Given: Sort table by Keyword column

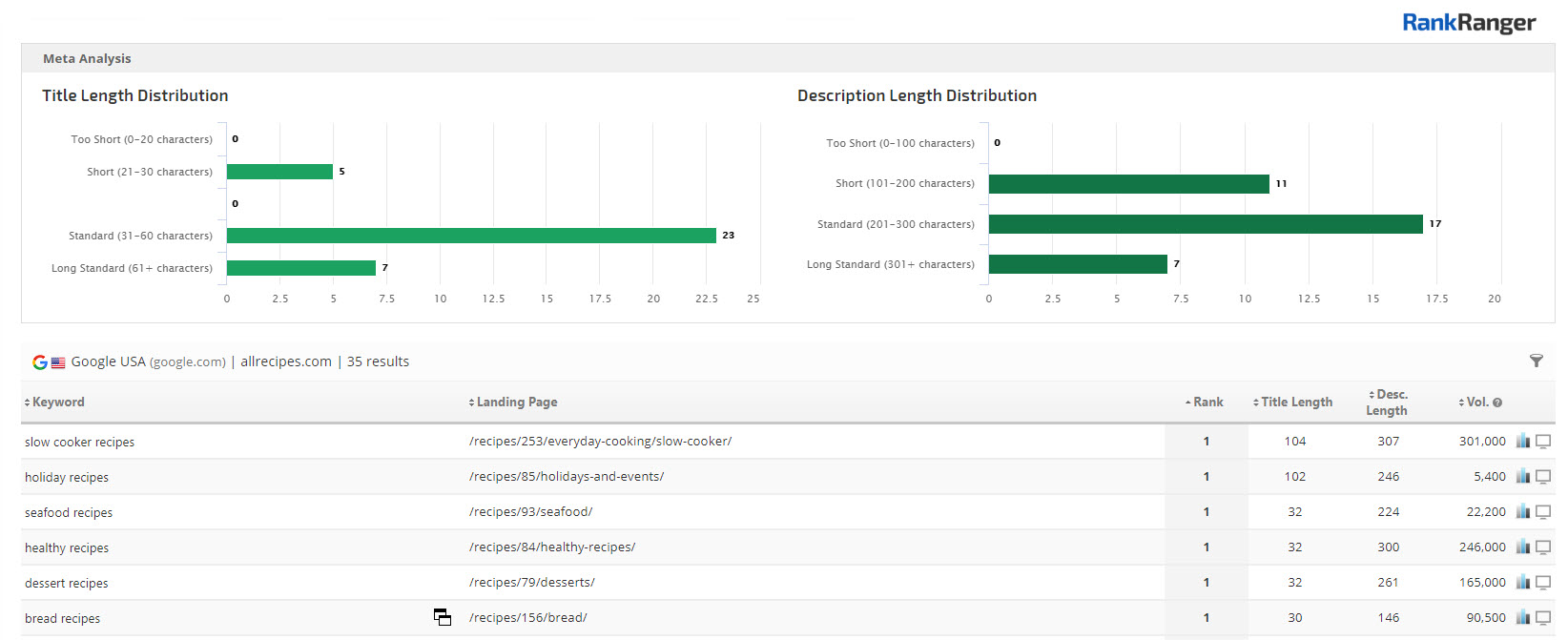Looking at the screenshot, I should pos(57,403).
